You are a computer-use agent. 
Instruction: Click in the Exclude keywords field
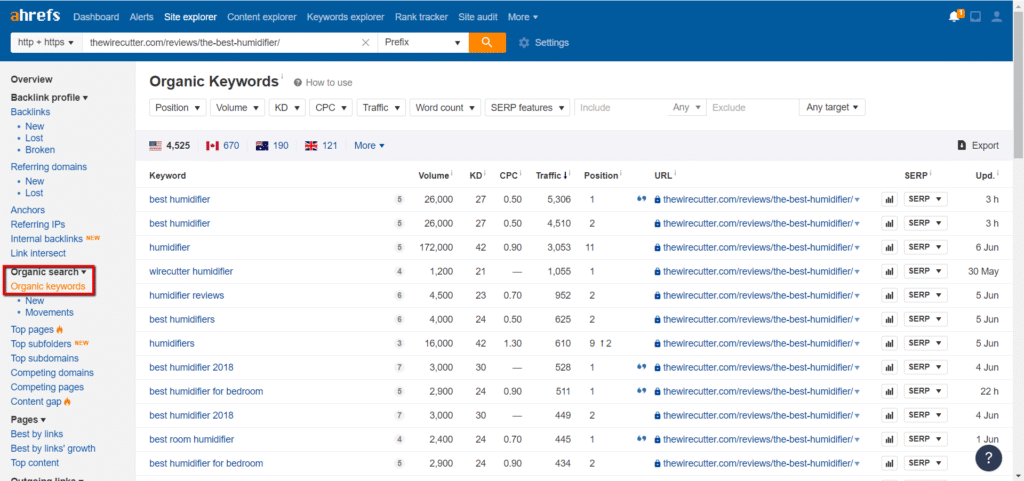752,108
